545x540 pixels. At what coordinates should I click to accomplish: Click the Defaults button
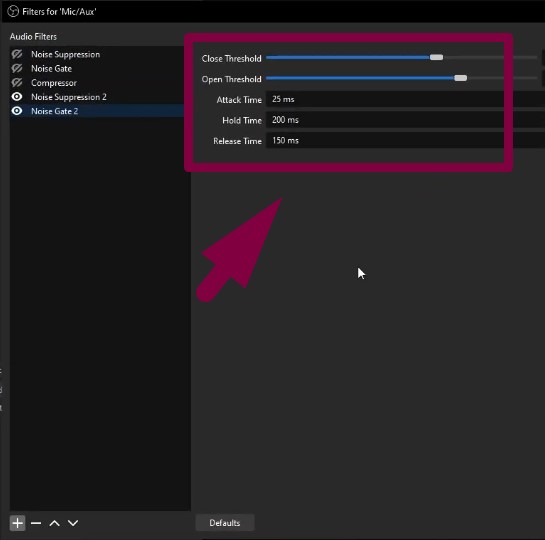[225, 523]
